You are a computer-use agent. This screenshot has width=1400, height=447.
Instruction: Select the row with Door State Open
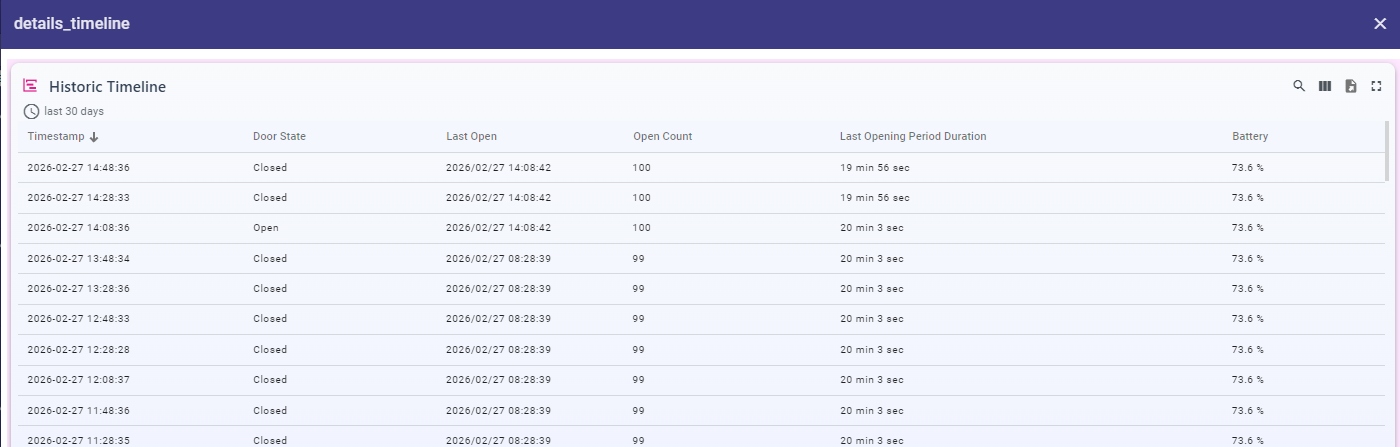[266, 228]
